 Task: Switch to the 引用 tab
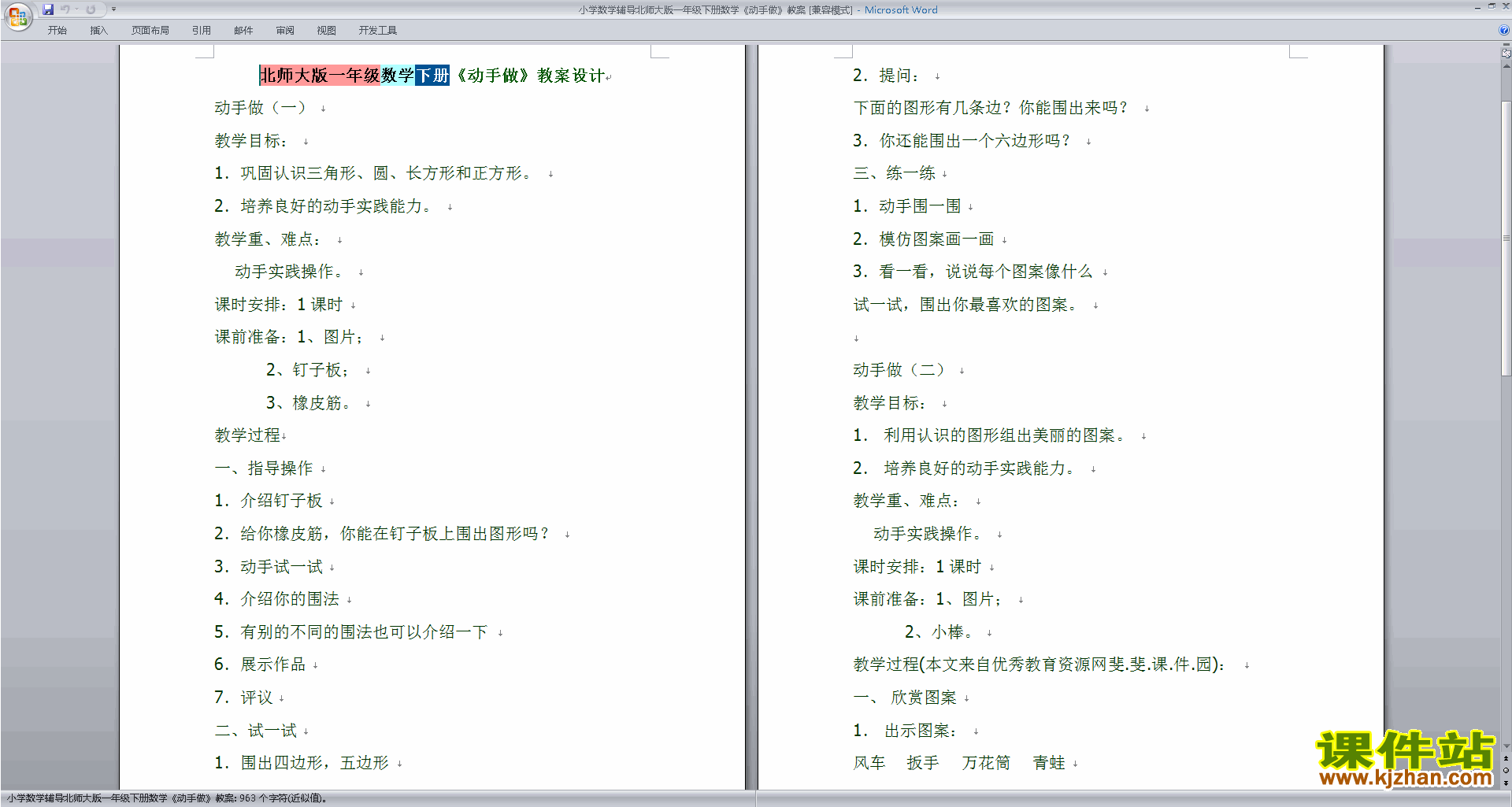pyautogui.click(x=202, y=31)
